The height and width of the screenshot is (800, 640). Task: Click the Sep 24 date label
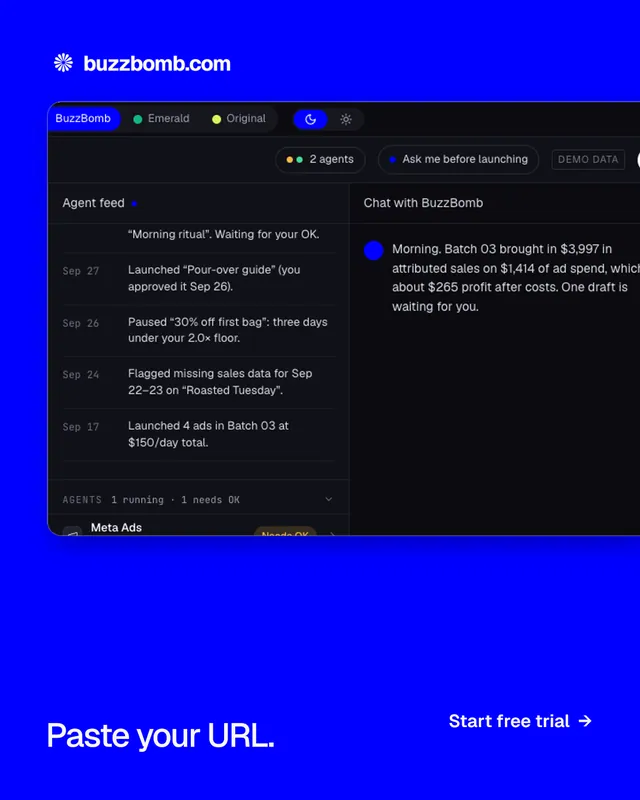click(81, 374)
